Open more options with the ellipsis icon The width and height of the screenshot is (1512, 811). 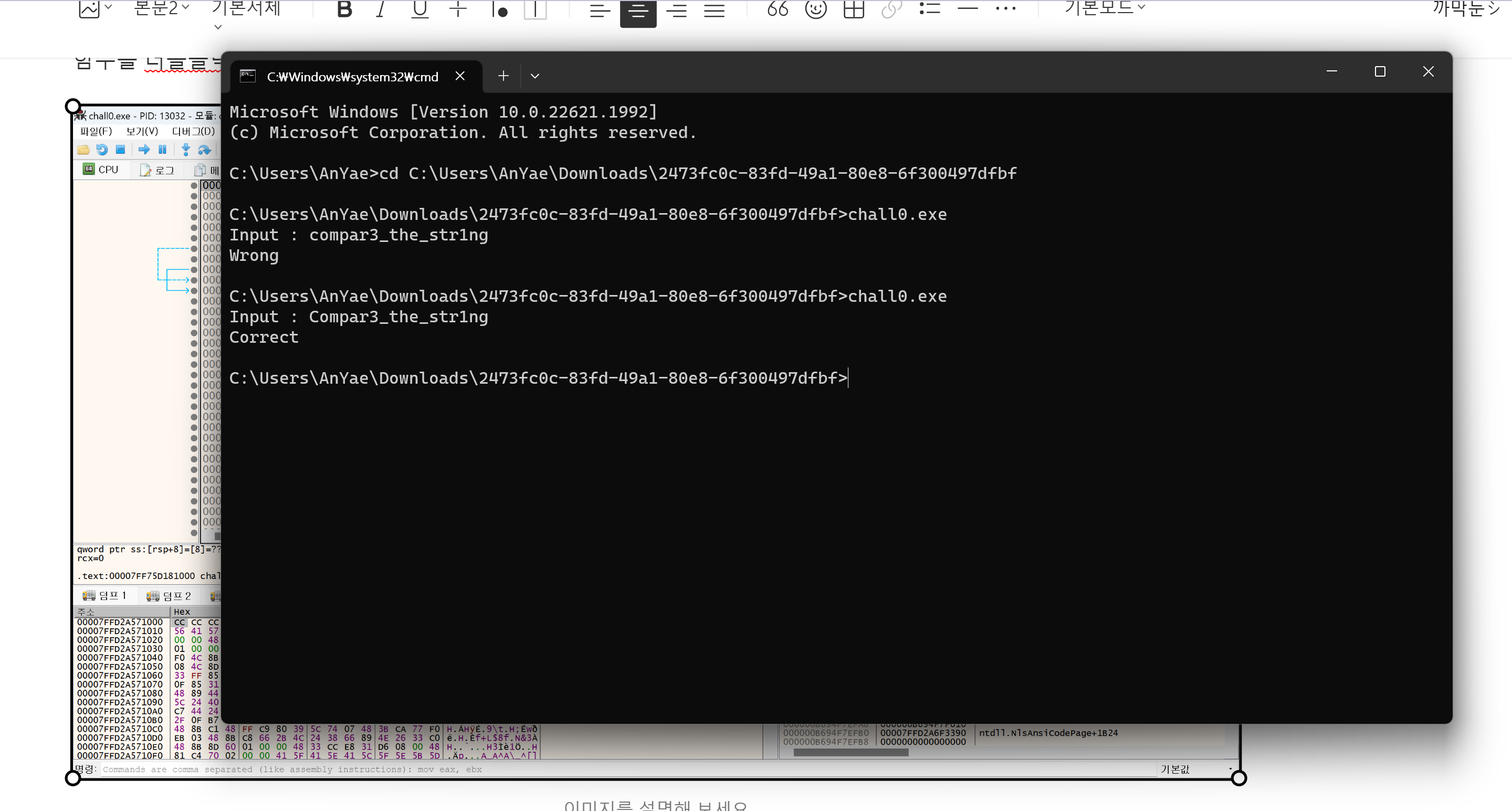(x=1005, y=8)
